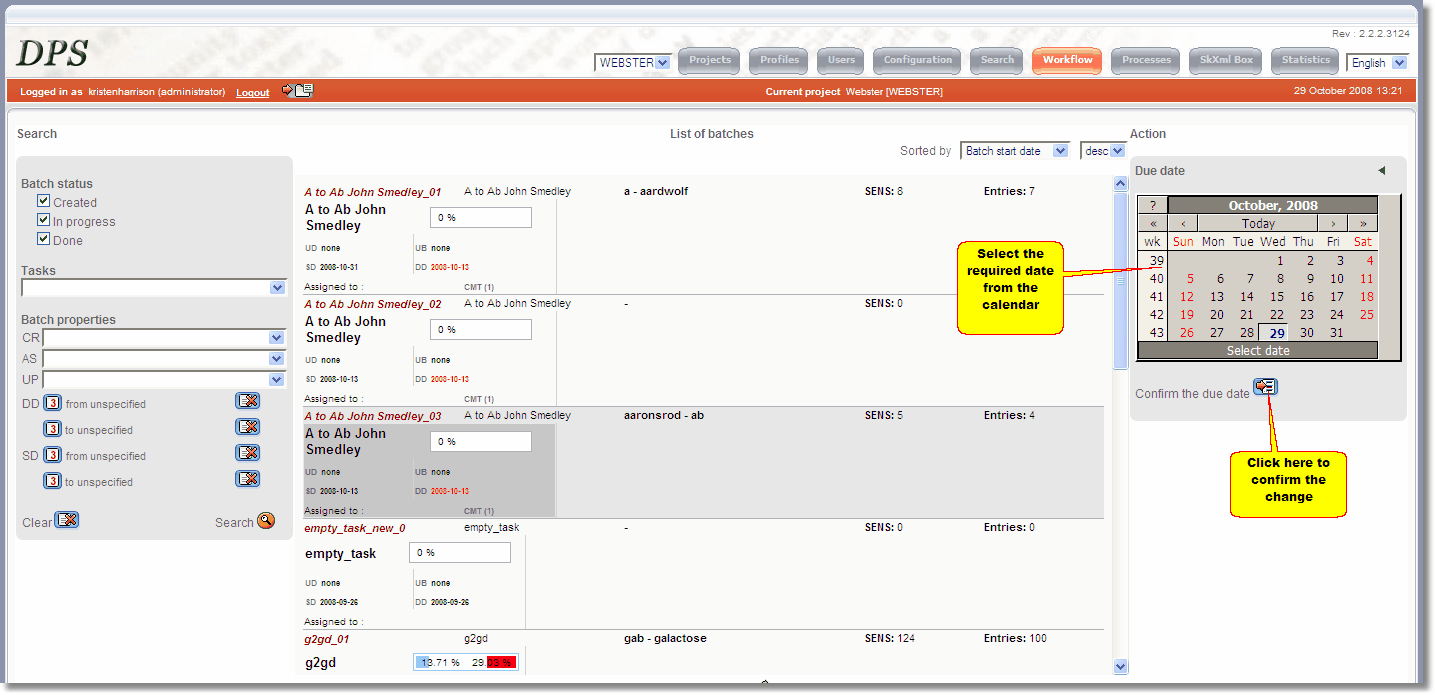The width and height of the screenshot is (1435, 695).
Task: Open the Configuration tab
Action: point(917,61)
